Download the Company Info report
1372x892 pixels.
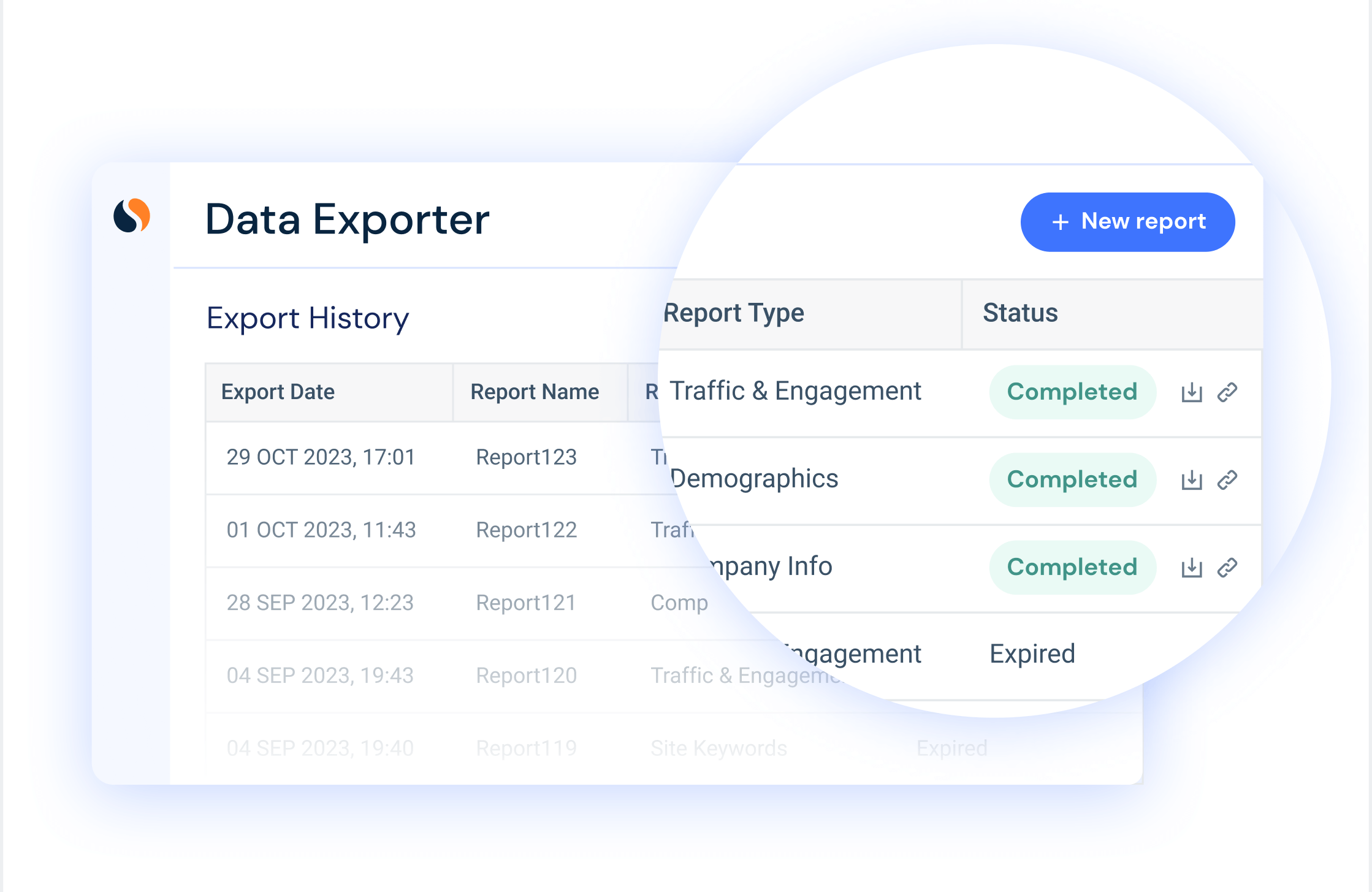1191,568
